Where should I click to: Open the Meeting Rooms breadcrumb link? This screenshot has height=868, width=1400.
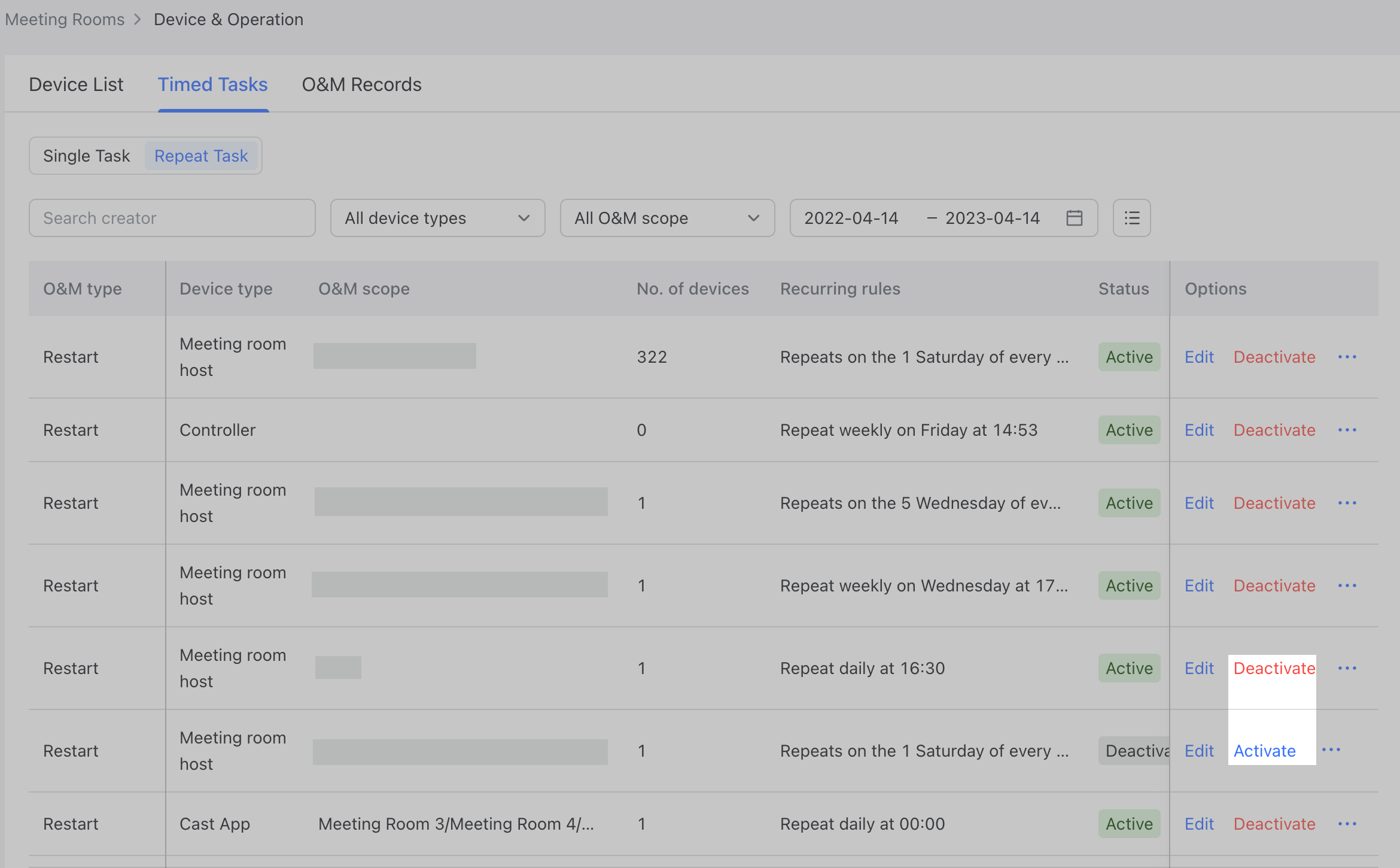tap(65, 19)
